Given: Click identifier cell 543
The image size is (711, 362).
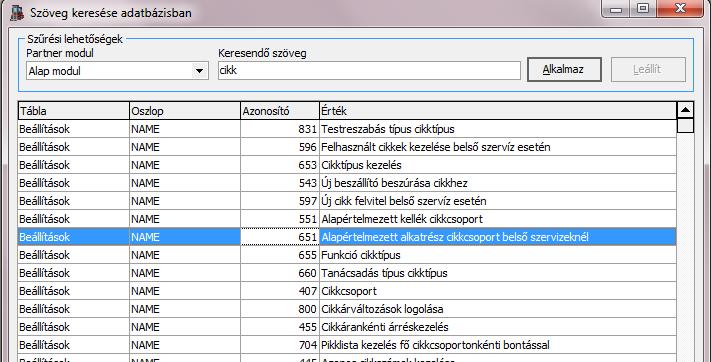Looking at the screenshot, I should [x=280, y=183].
